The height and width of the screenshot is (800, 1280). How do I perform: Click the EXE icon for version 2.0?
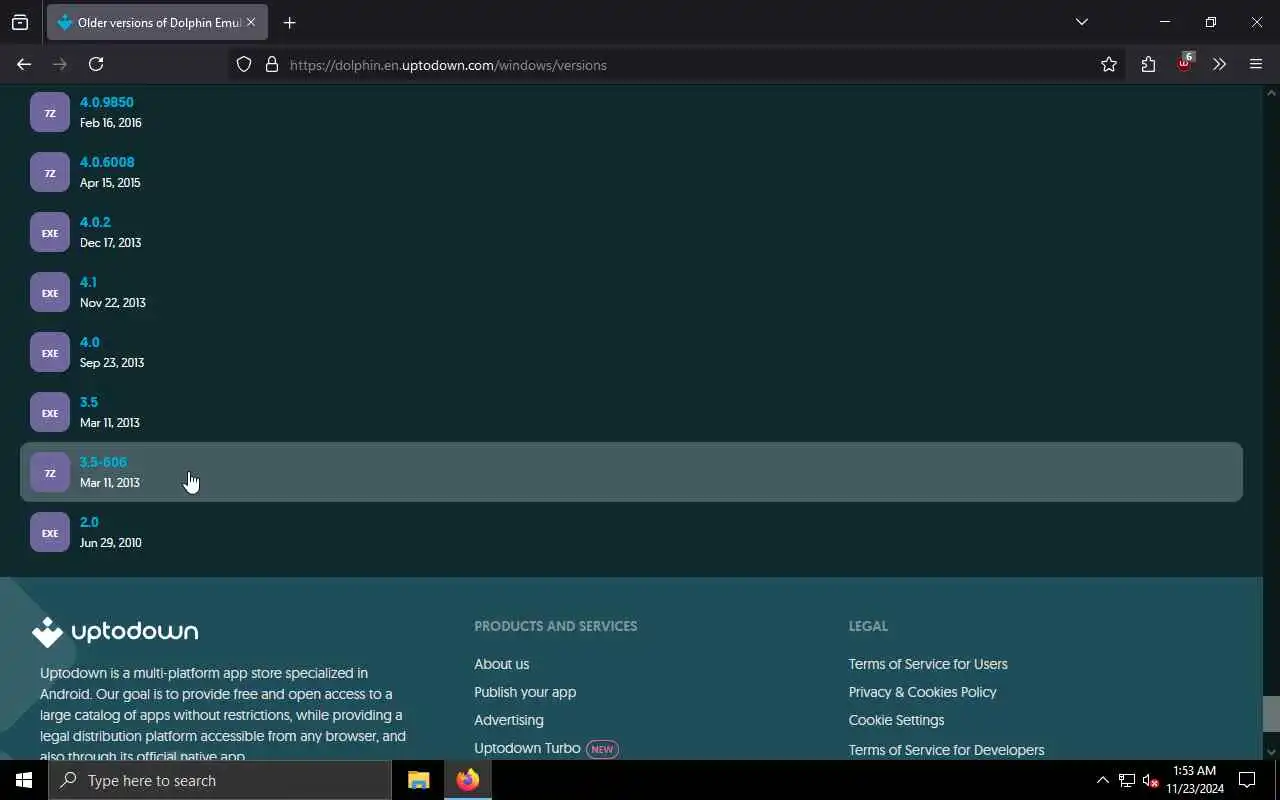tap(50, 533)
